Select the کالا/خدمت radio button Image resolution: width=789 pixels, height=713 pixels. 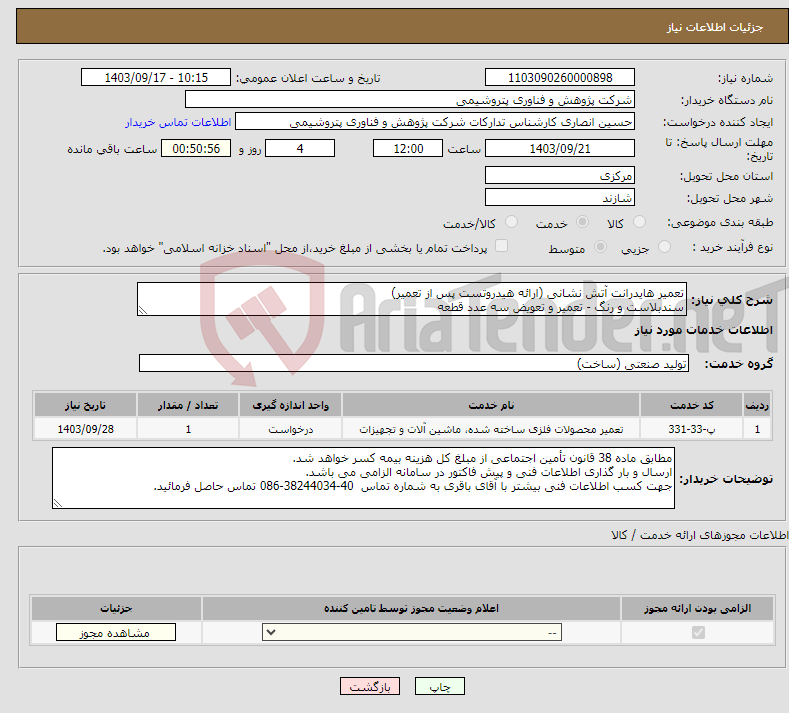click(x=511, y=222)
